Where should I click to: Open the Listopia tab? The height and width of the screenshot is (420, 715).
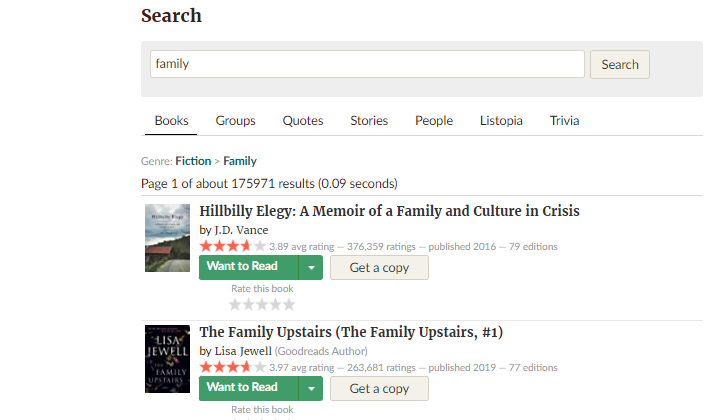501,121
